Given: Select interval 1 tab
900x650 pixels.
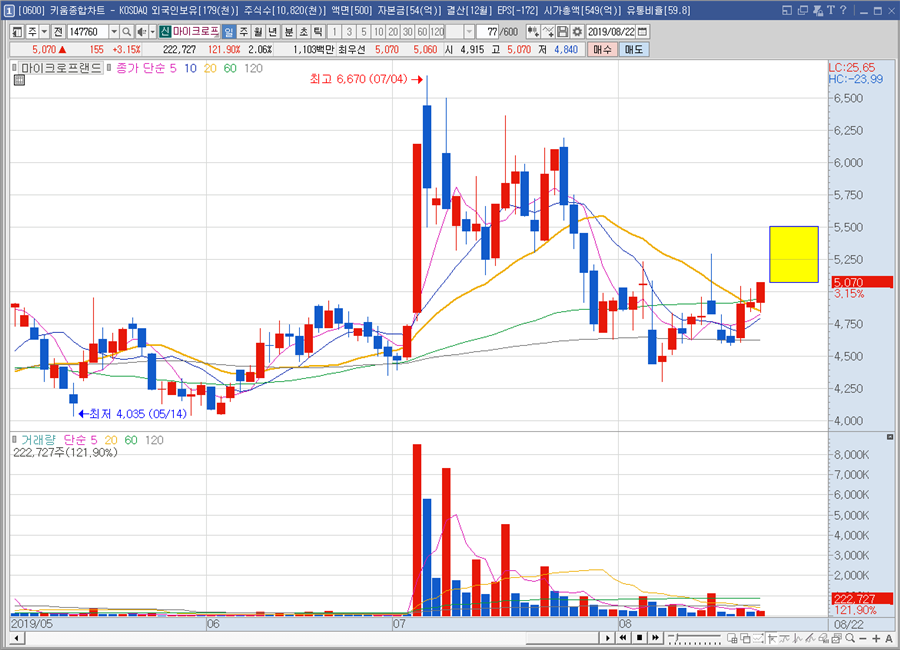Looking at the screenshot, I should pyautogui.click(x=334, y=32).
